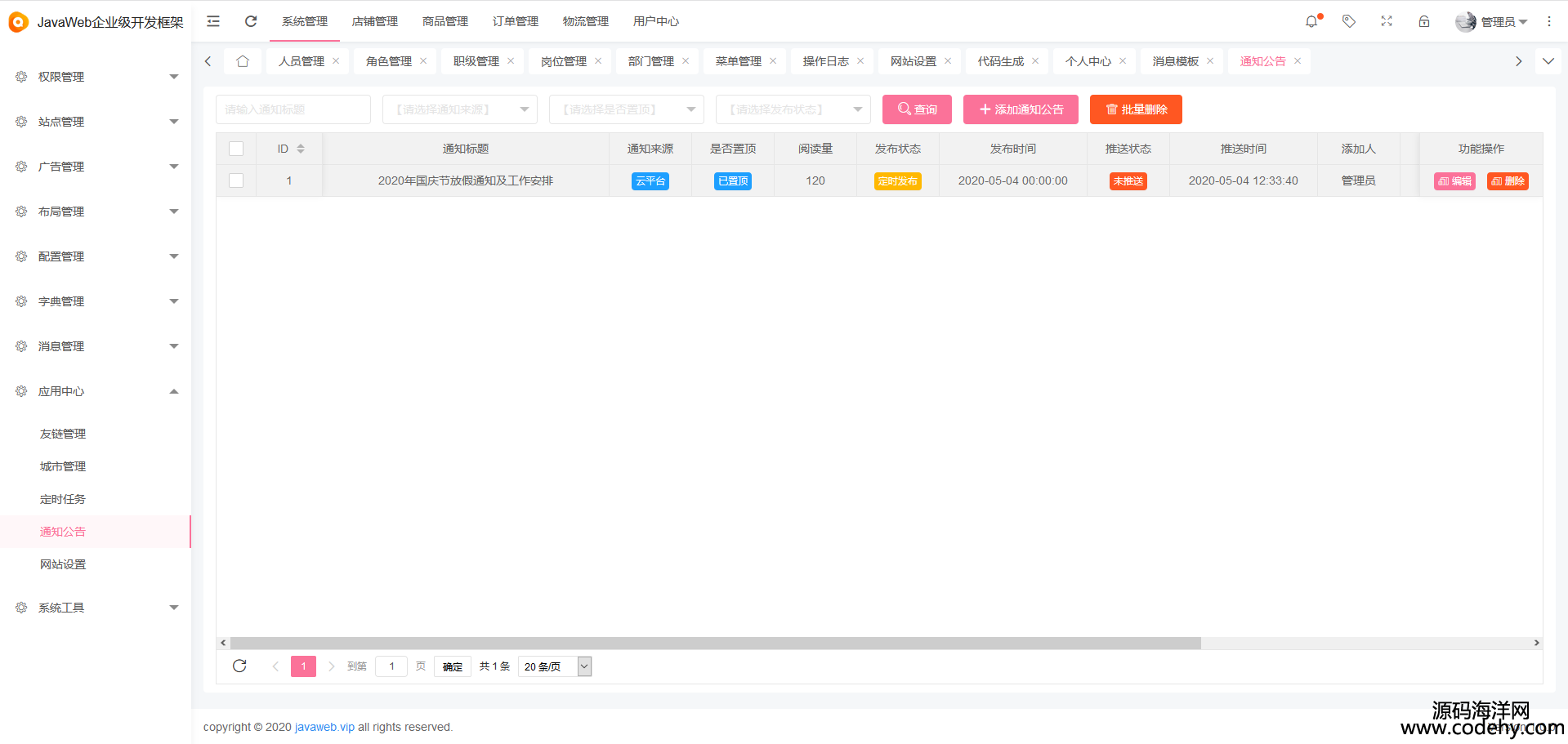Check the select-all checkbox in table header
Image resolution: width=1568 pixels, height=744 pixels.
[x=236, y=149]
